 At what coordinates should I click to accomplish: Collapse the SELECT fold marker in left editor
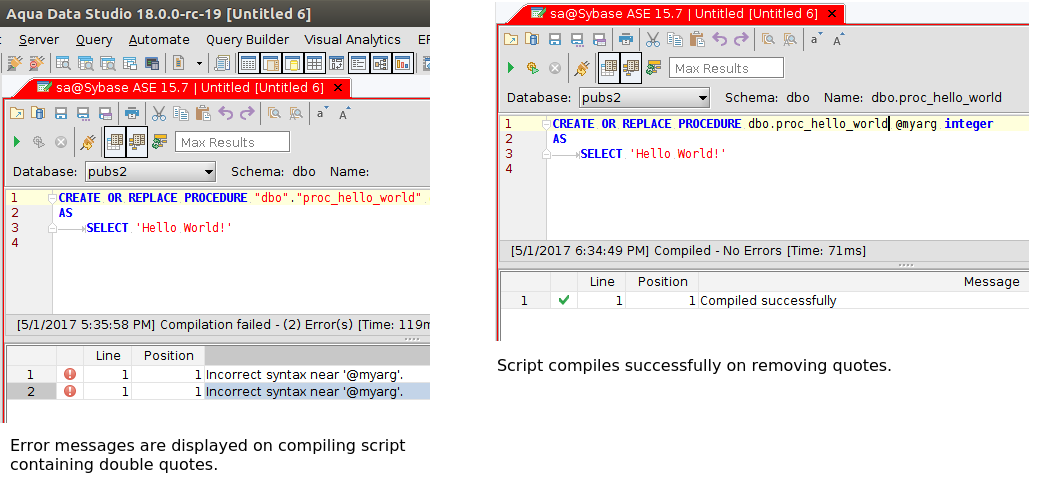[x=52, y=228]
